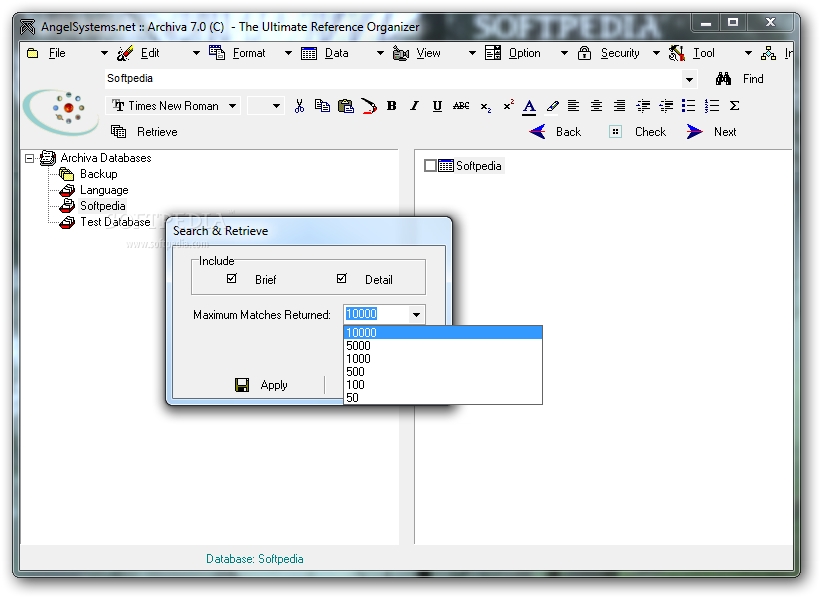Toggle Bold formatting
Image resolution: width=821 pixels, height=598 pixels.
coord(391,106)
